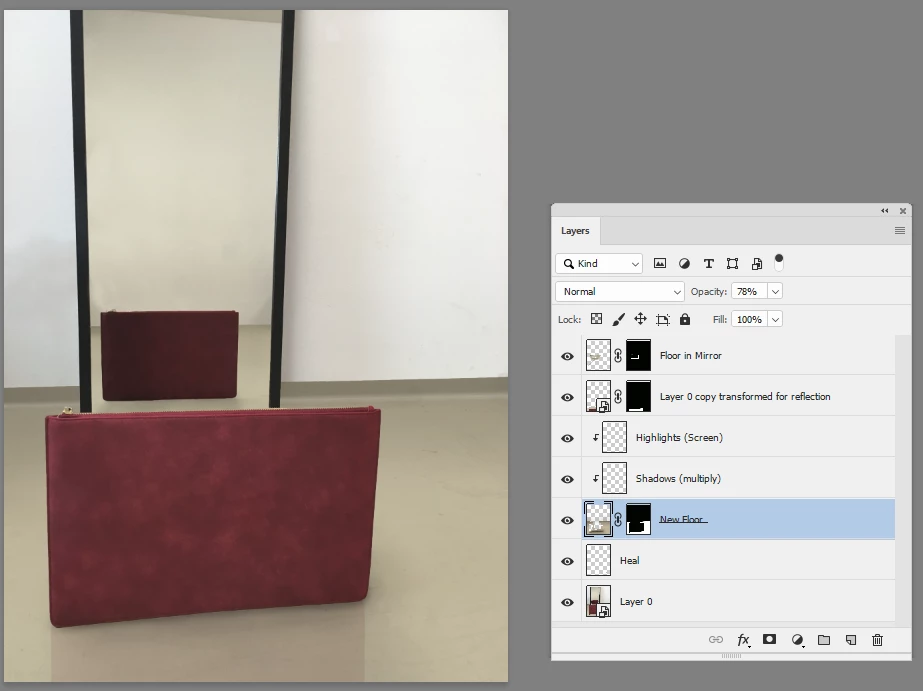Click the pouch reflection in mirror
The height and width of the screenshot is (691, 923).
[170, 355]
